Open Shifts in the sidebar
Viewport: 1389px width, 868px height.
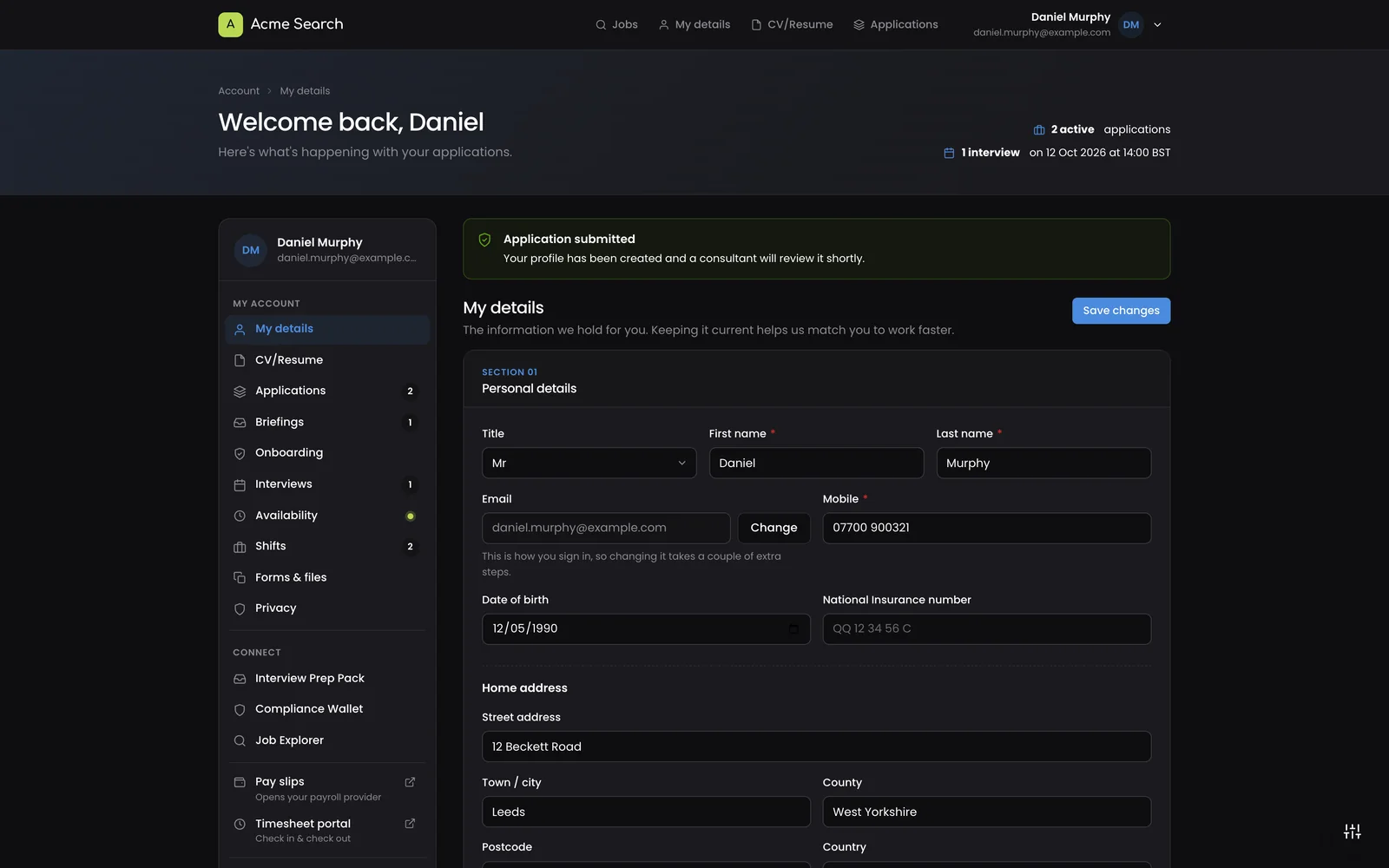[x=327, y=546]
